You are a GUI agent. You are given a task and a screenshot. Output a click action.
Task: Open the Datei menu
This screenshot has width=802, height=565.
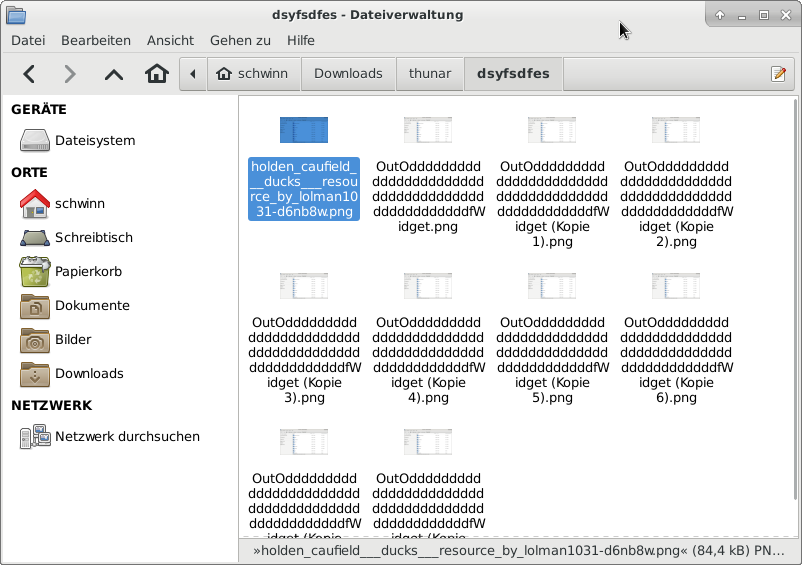[28, 40]
